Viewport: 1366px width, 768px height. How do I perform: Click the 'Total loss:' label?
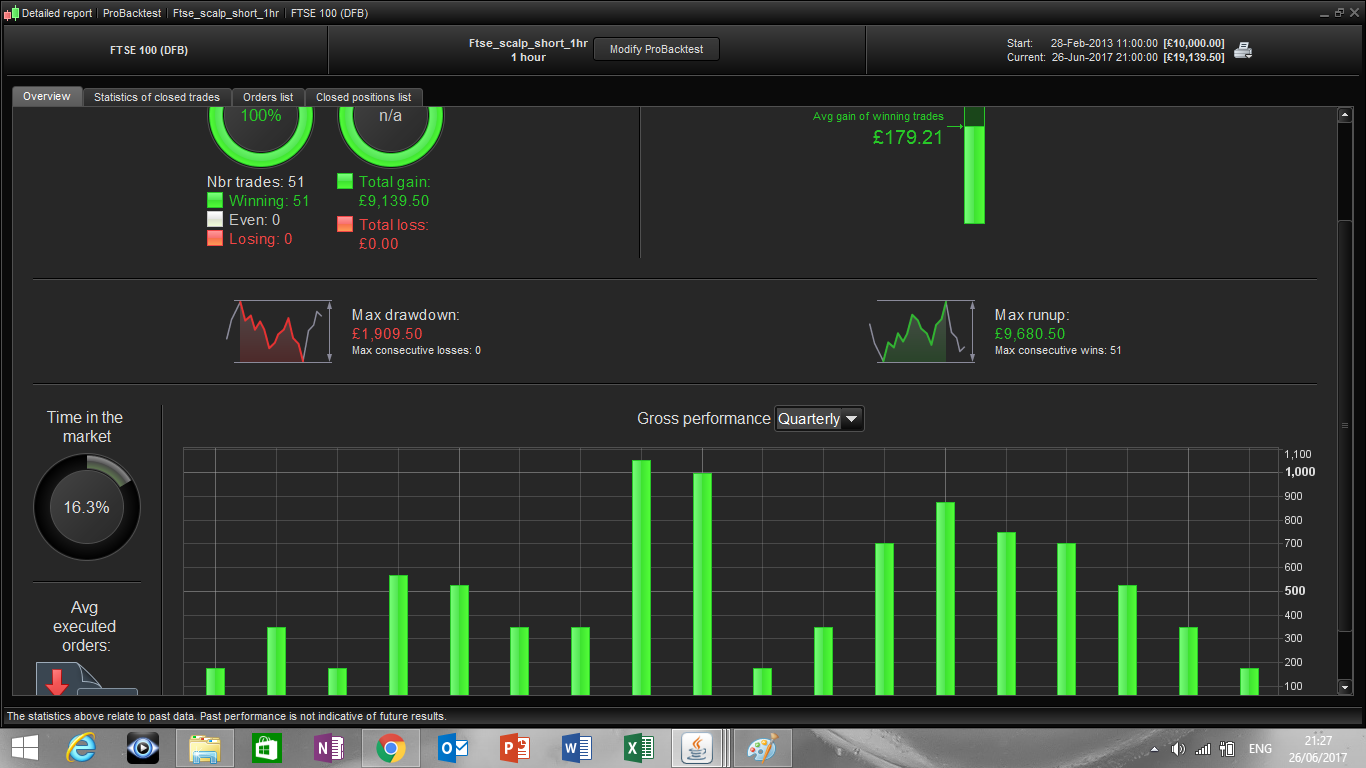[x=394, y=225]
